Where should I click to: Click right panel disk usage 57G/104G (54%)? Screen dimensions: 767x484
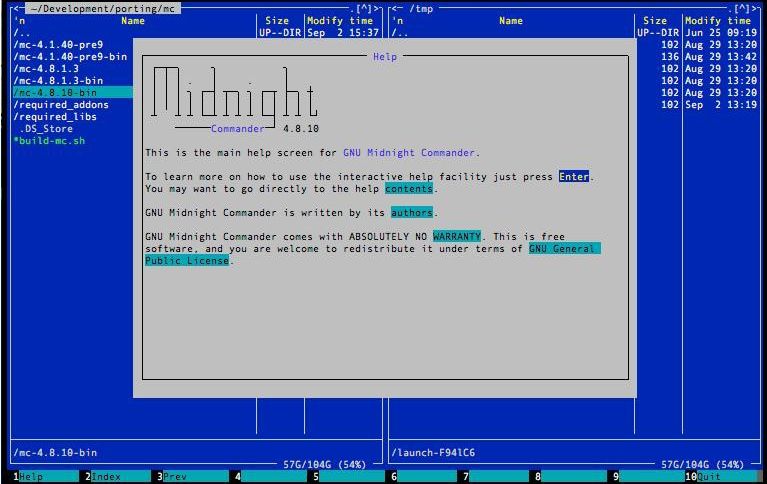[x=702, y=464]
